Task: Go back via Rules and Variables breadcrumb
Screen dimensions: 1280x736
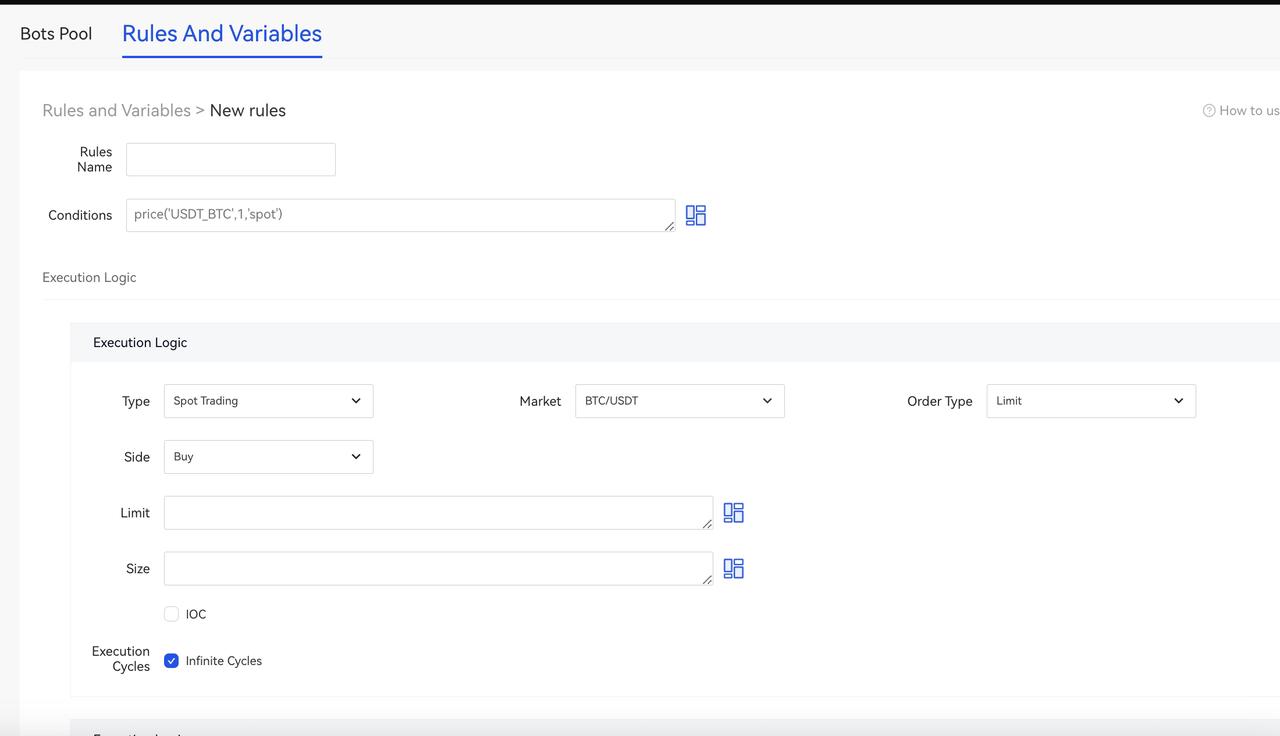Action: click(116, 111)
